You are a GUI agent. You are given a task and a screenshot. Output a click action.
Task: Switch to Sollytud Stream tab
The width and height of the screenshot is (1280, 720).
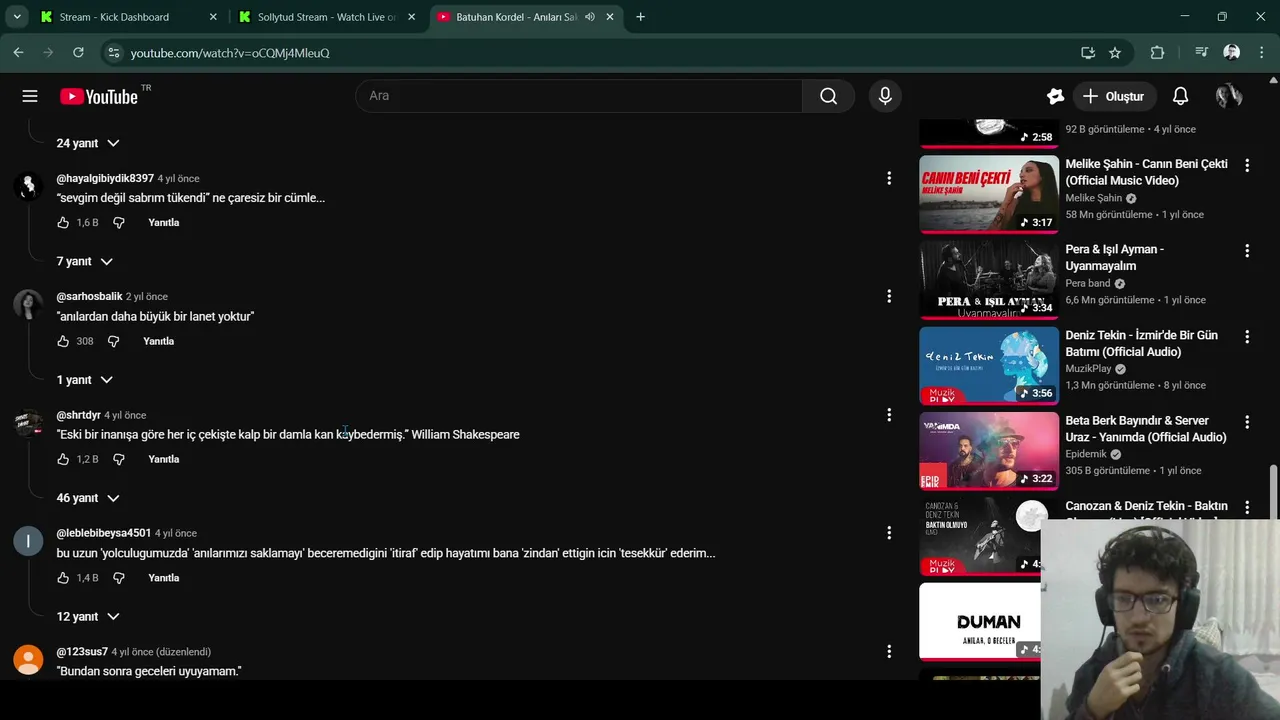coord(326,17)
